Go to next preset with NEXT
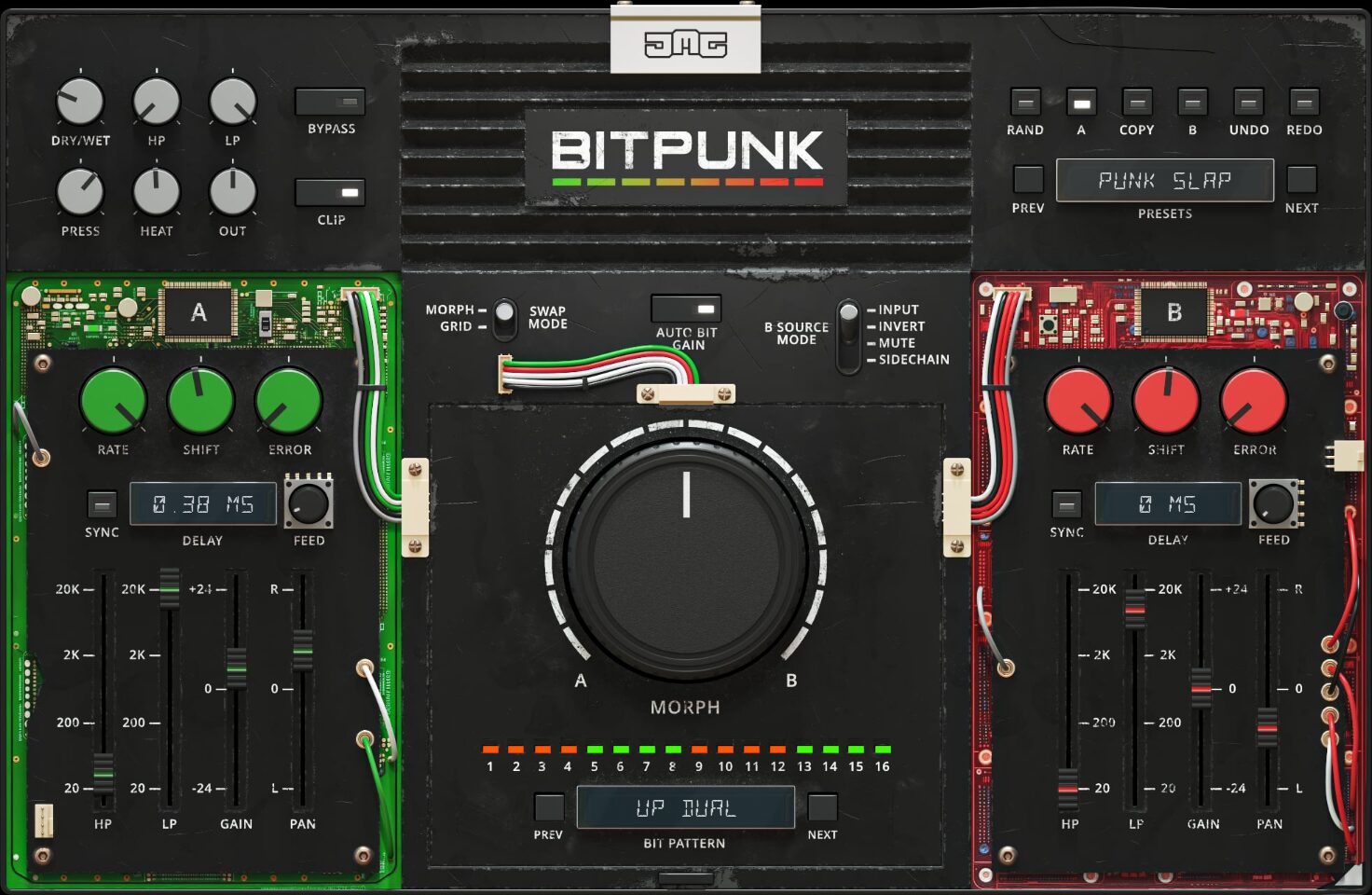This screenshot has width=1372, height=895. [1301, 179]
